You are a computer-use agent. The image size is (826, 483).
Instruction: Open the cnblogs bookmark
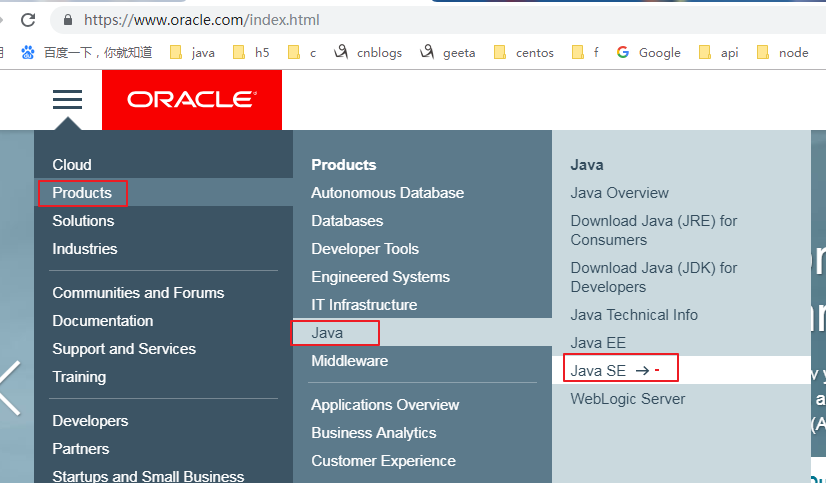click(368, 52)
